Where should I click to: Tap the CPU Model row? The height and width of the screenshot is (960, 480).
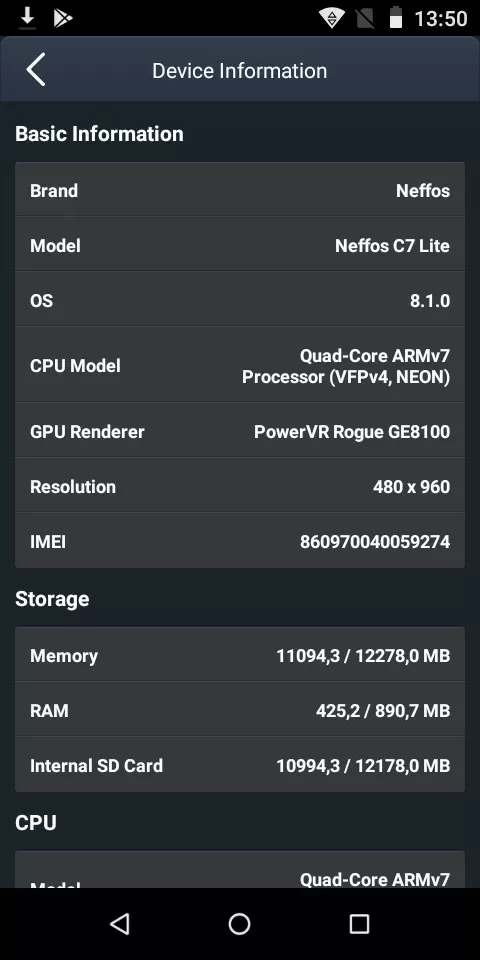point(240,365)
